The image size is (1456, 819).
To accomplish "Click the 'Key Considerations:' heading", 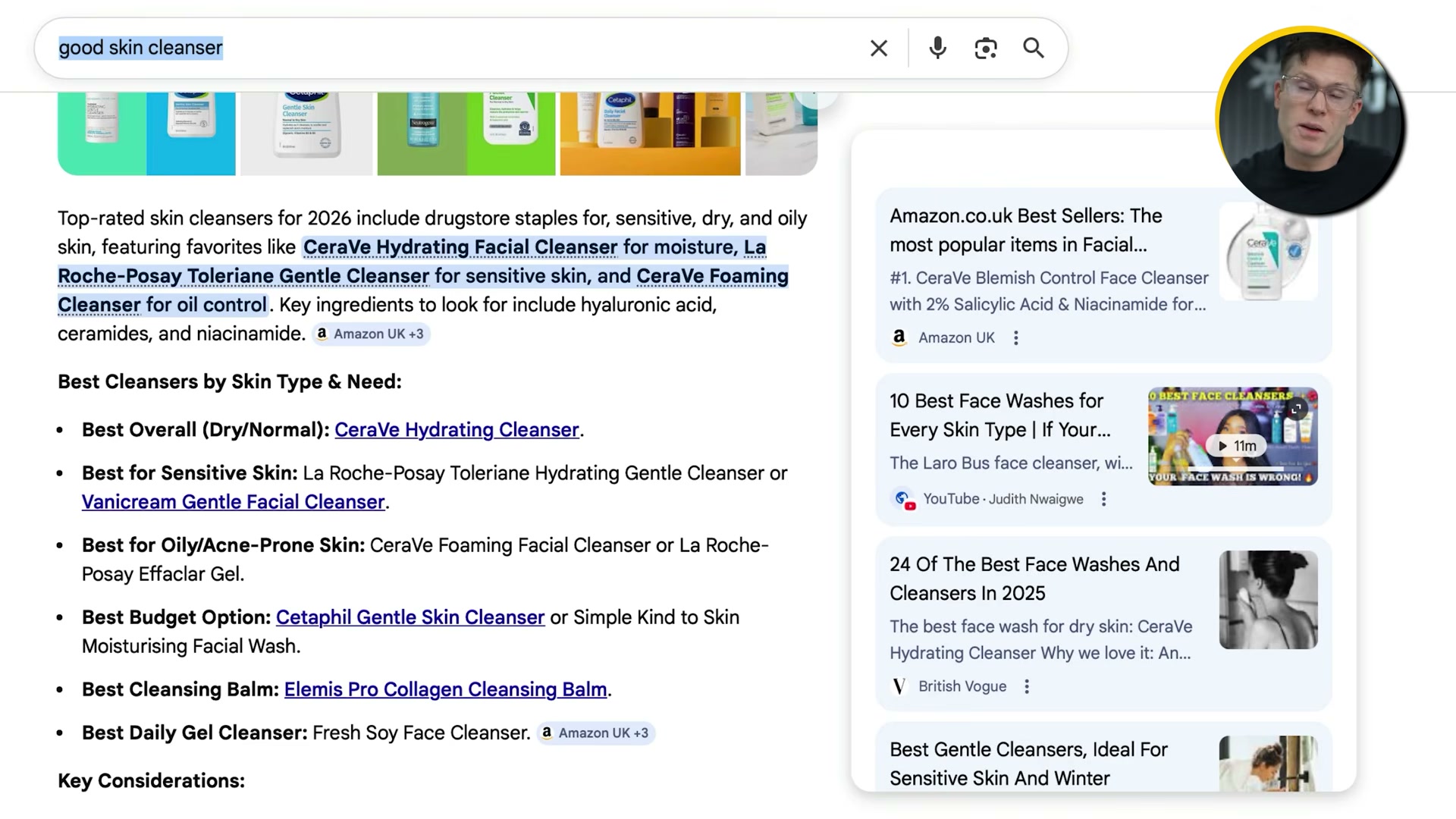I will (151, 781).
